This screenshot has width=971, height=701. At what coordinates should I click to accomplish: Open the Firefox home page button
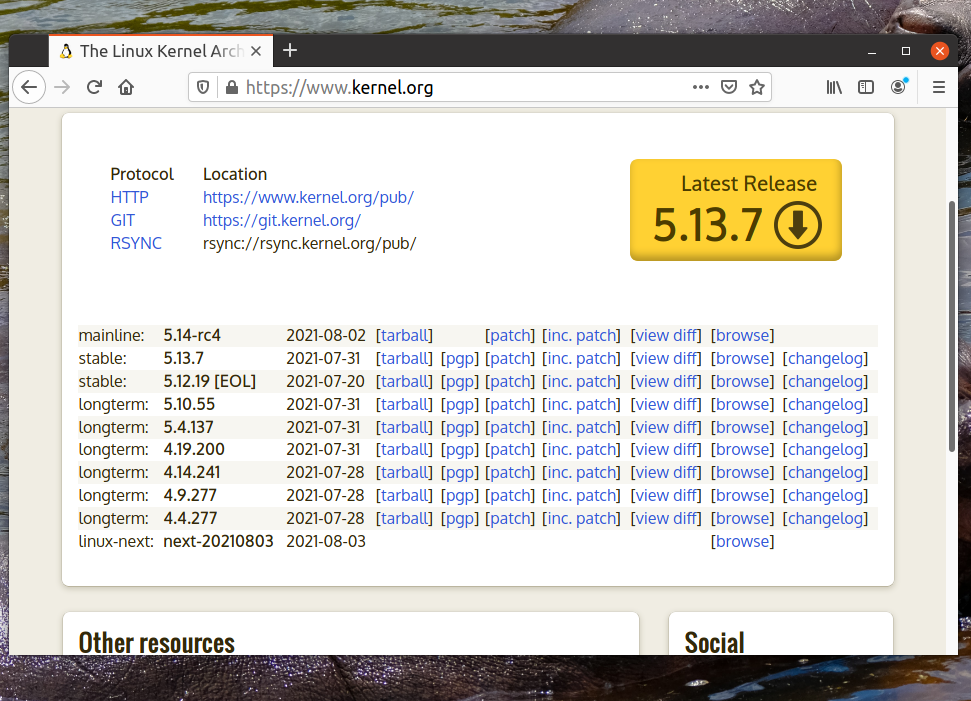126,87
